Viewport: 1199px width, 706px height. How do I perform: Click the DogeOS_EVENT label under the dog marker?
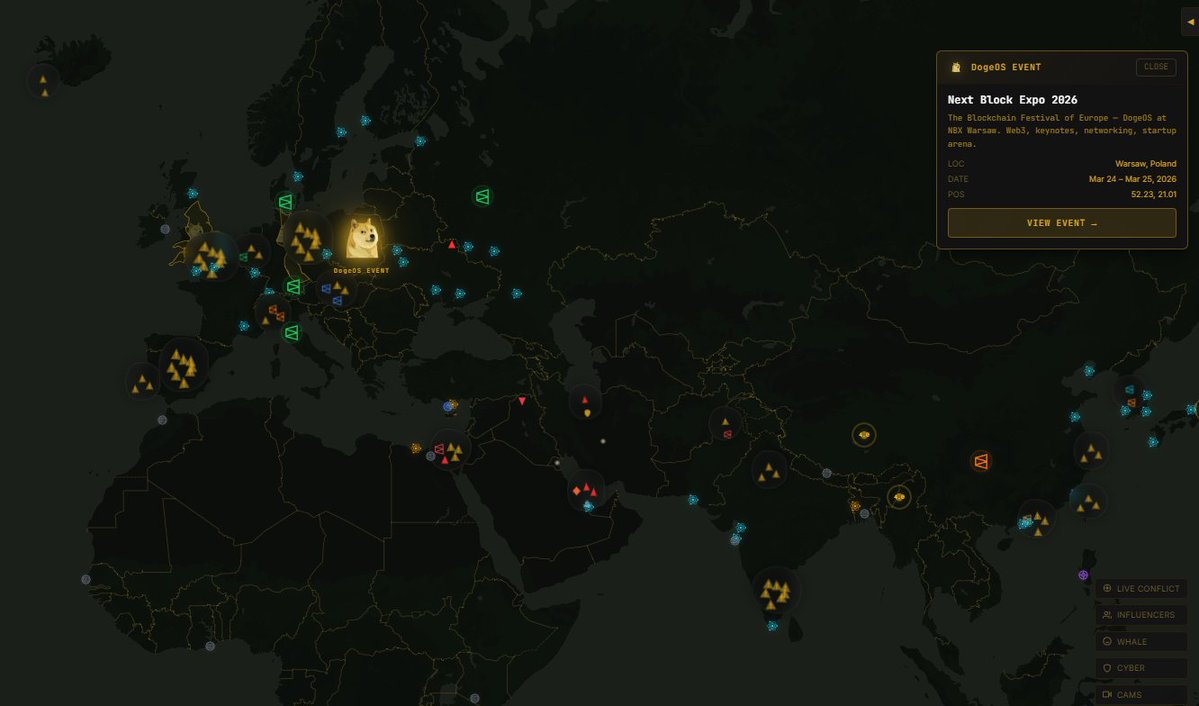pyautogui.click(x=361, y=271)
